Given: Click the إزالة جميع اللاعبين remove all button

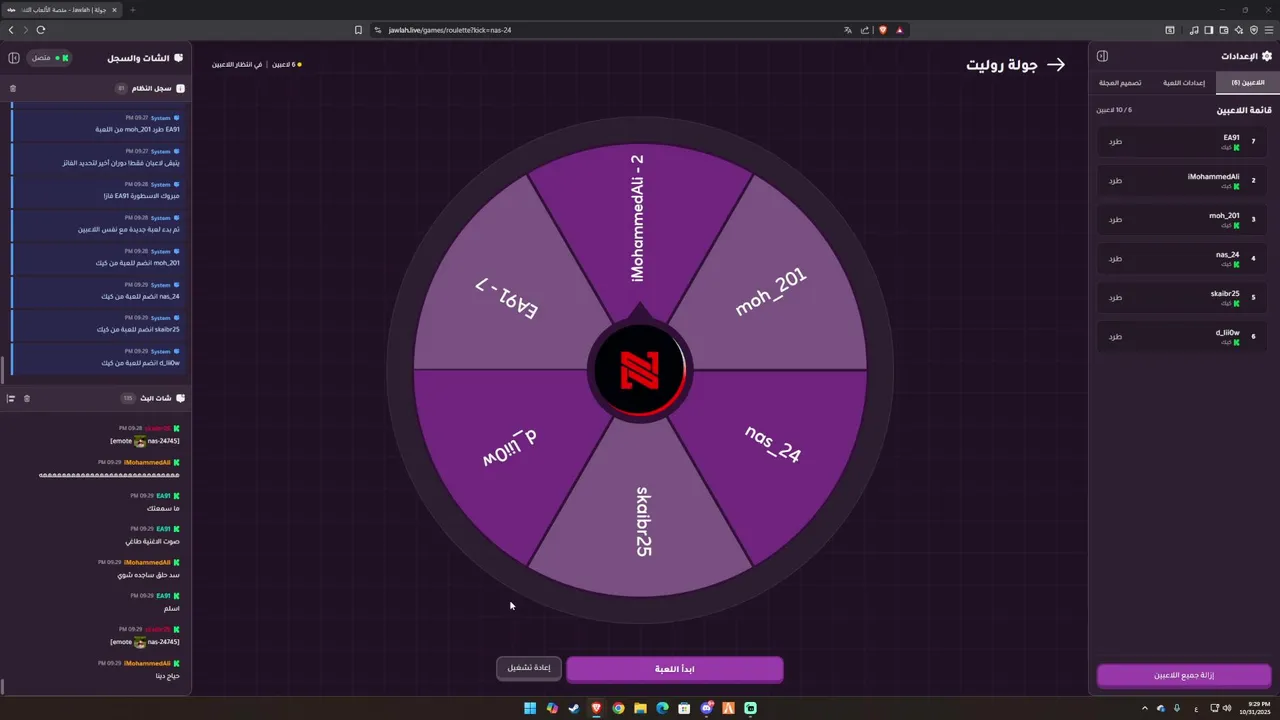Looking at the screenshot, I should (x=1184, y=675).
